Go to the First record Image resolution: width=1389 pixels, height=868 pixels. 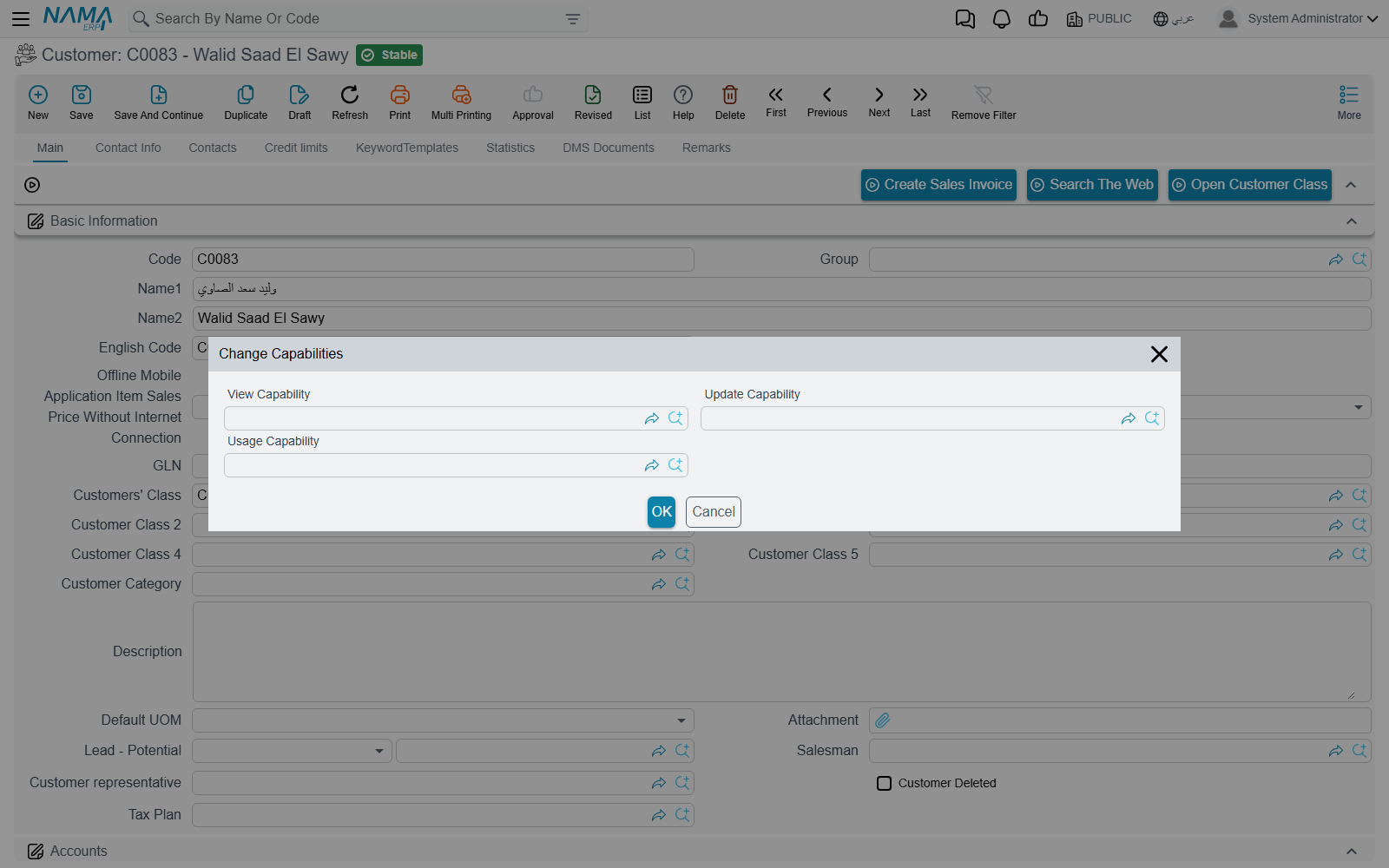776,102
